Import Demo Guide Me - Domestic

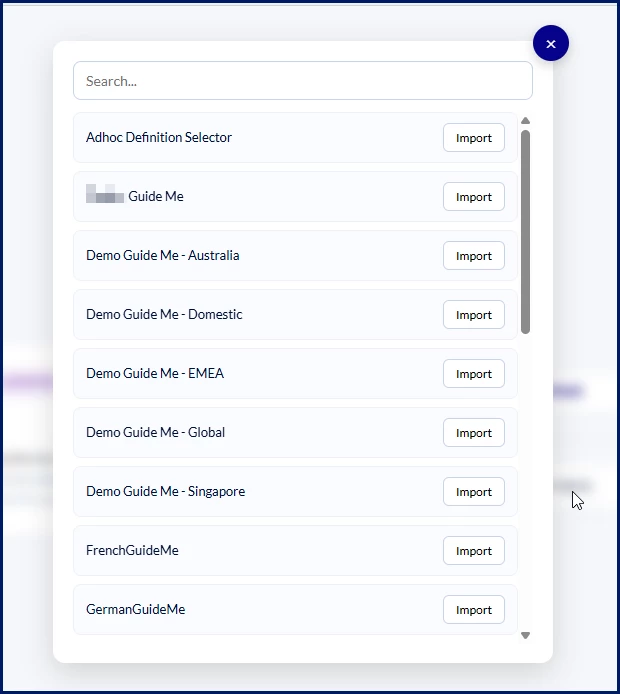(x=474, y=315)
